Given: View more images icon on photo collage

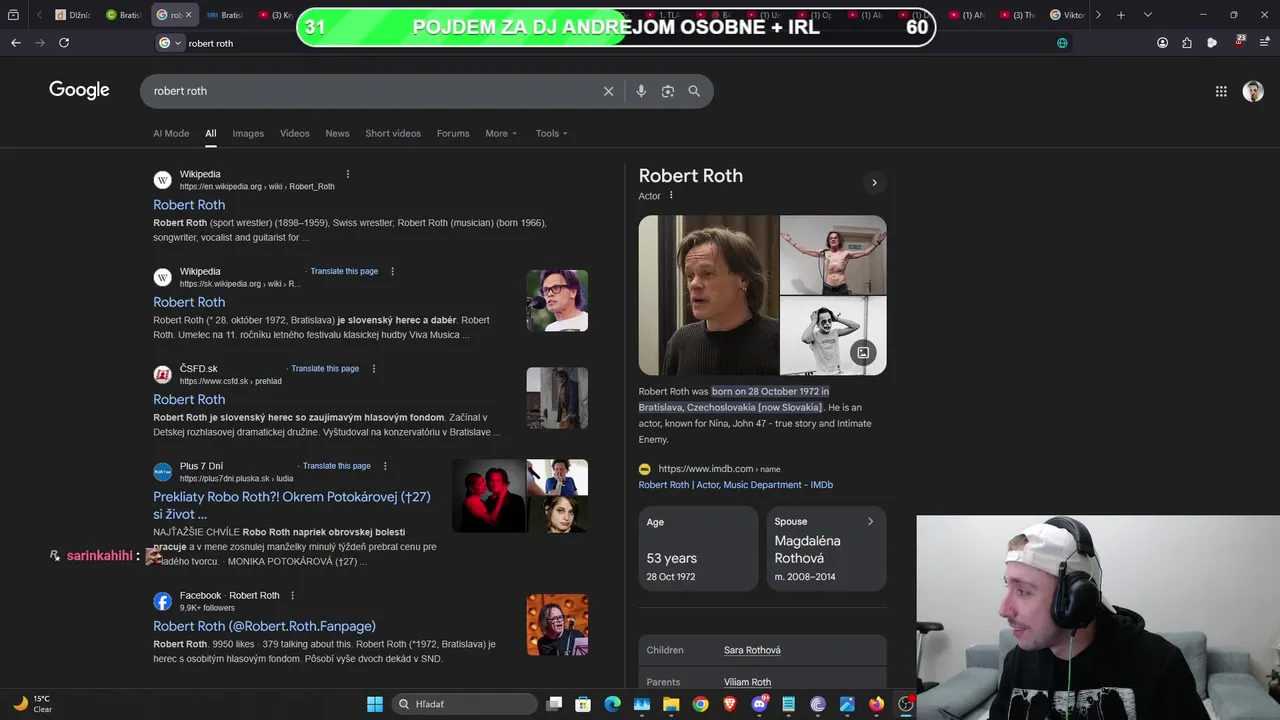Looking at the screenshot, I should (862, 352).
